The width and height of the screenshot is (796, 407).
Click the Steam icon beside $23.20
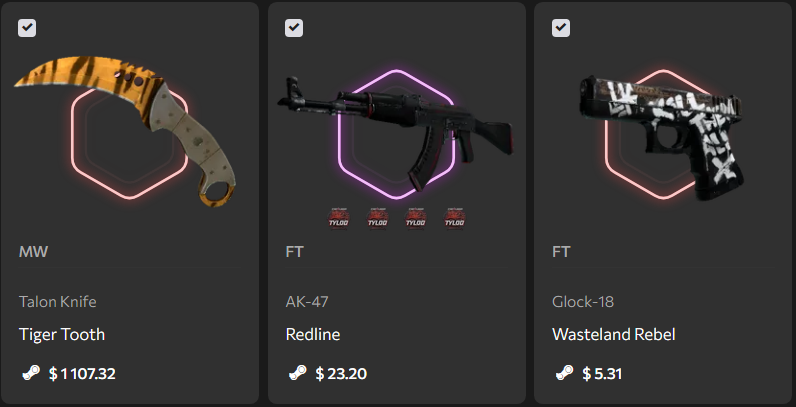297,374
